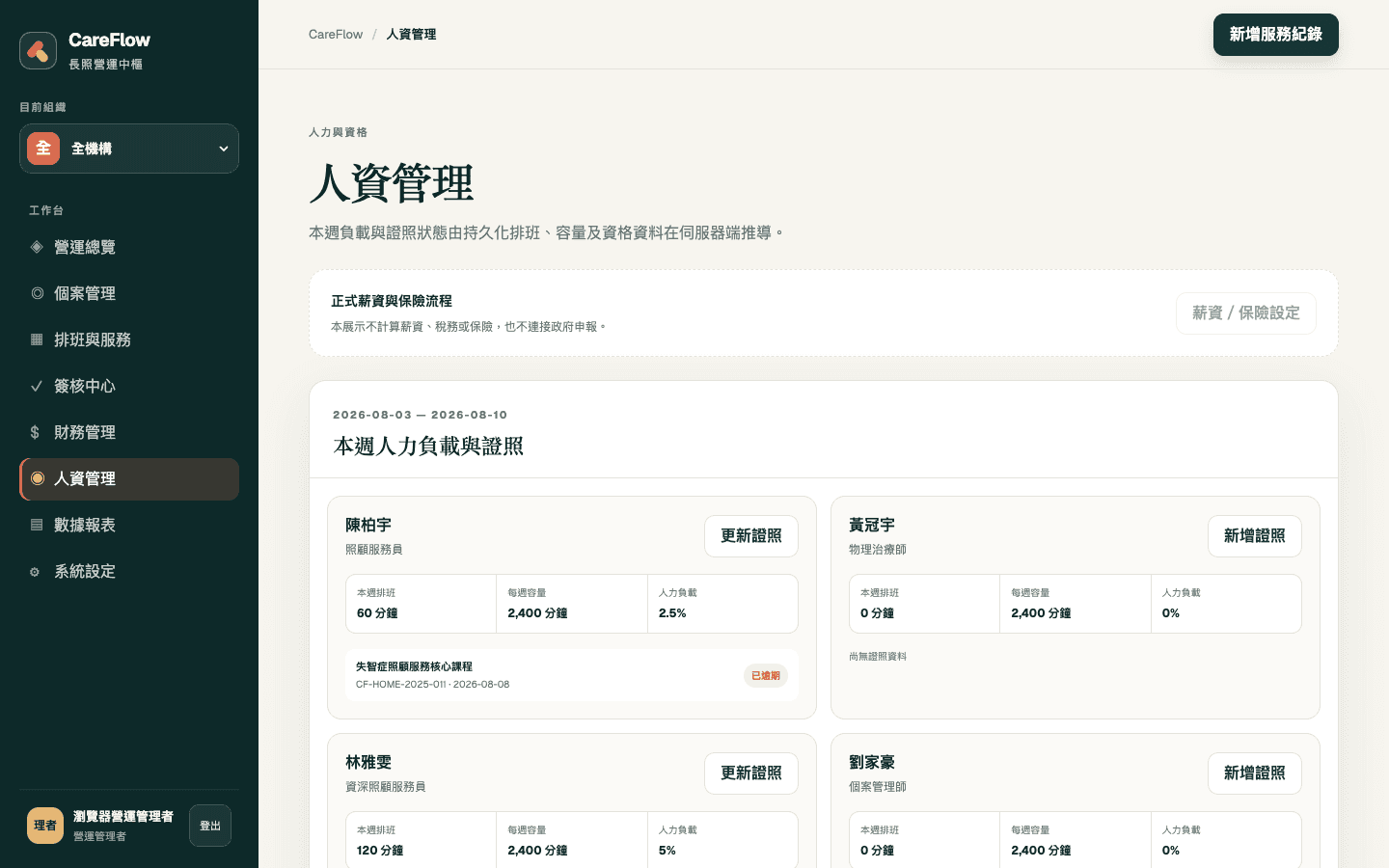Viewport: 1389px width, 868px height.
Task: Open 排班與服務 section
Action: (x=129, y=339)
